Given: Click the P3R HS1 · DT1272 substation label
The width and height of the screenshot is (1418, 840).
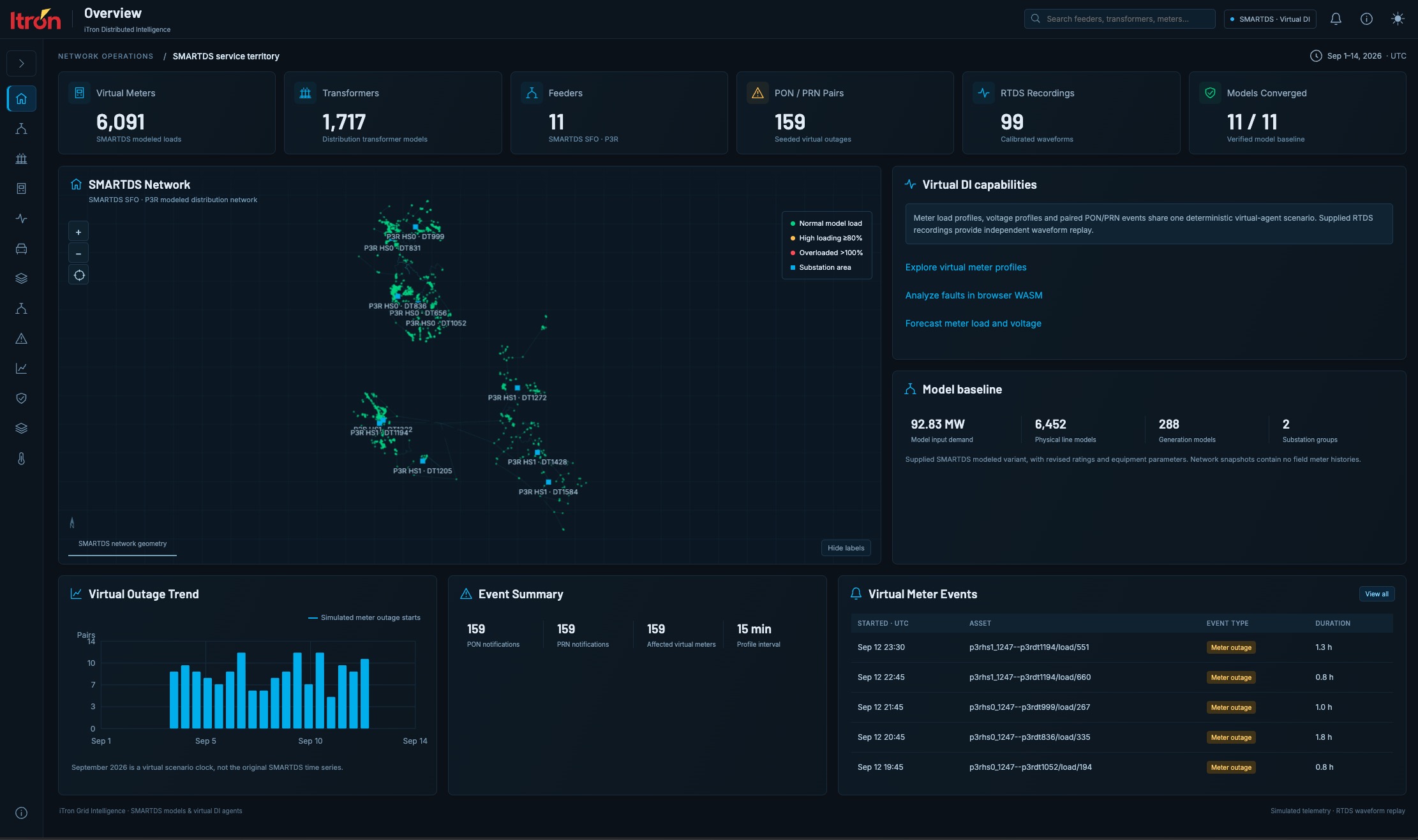Looking at the screenshot, I should coord(517,398).
